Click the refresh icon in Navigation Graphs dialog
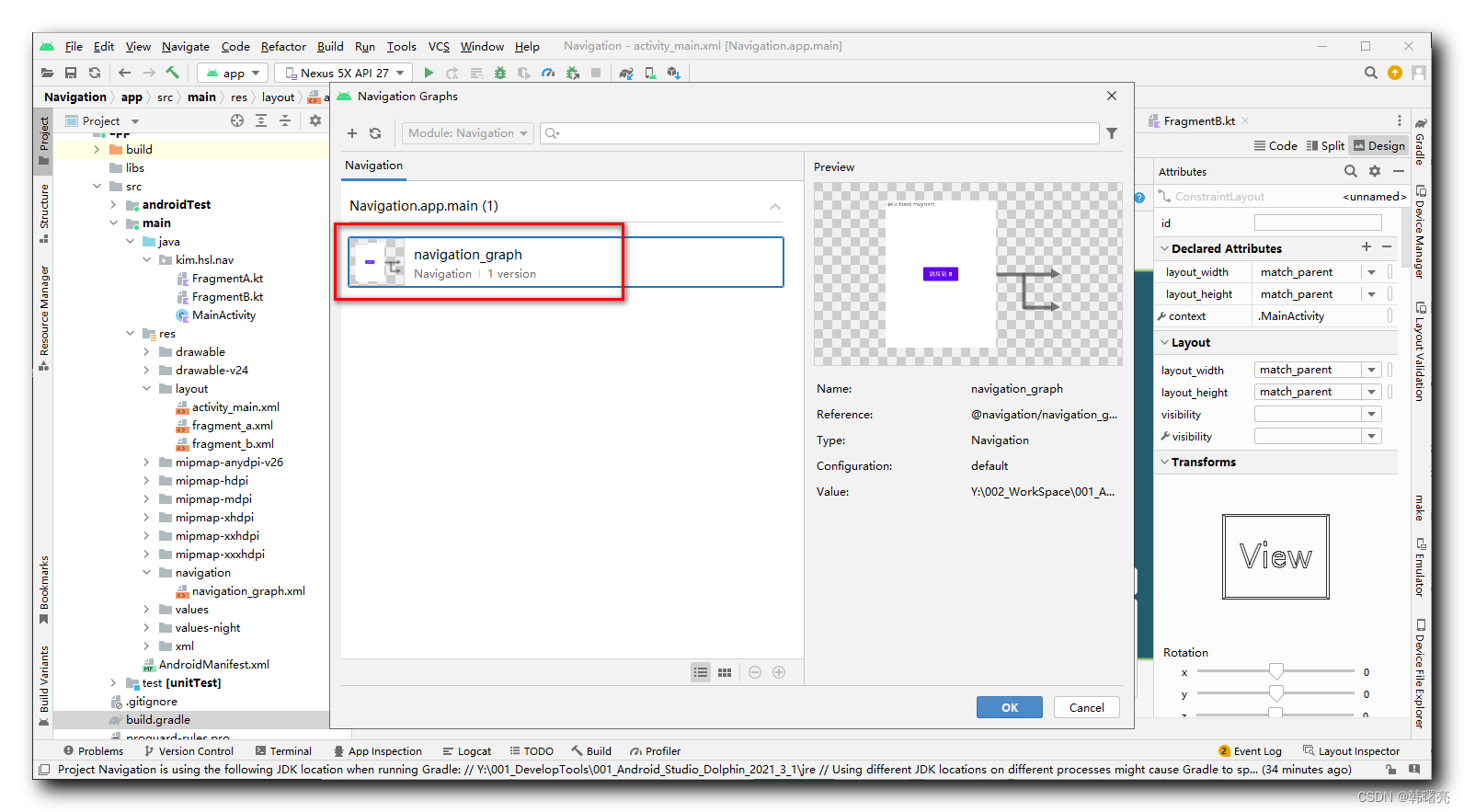Screen dimensions: 1464x812 coord(375,133)
